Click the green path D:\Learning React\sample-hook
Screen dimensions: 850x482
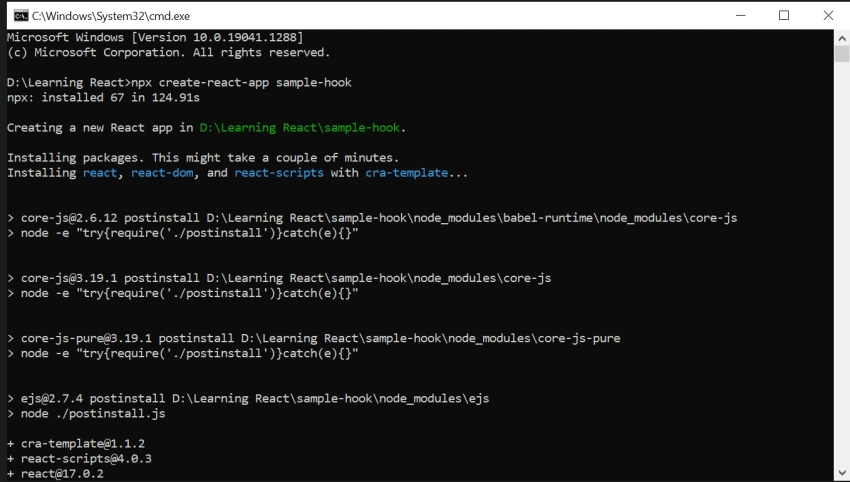tap(300, 128)
